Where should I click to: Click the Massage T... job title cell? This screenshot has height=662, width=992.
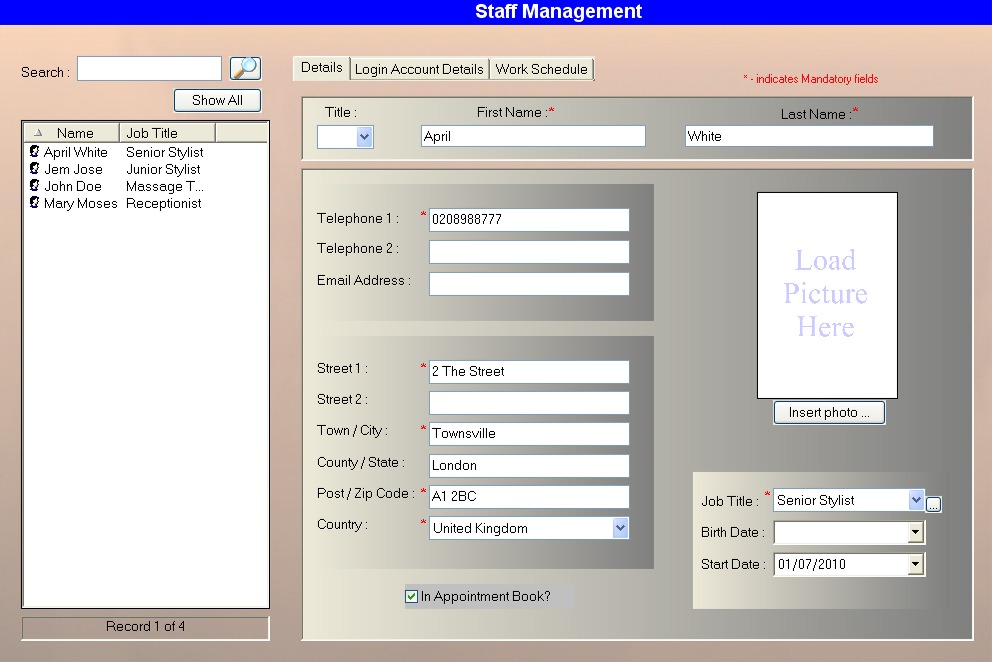click(164, 186)
